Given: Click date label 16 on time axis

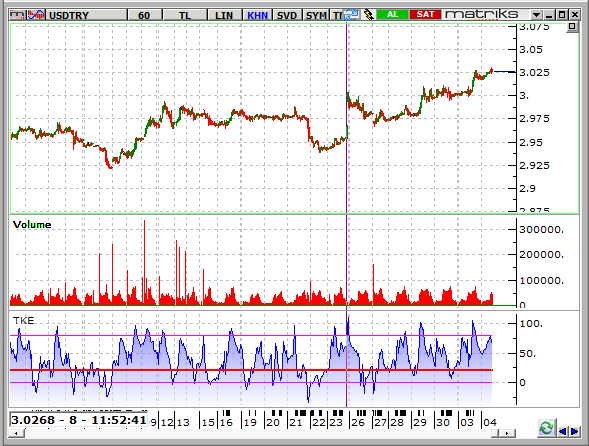Looking at the screenshot, I should pos(226,423).
